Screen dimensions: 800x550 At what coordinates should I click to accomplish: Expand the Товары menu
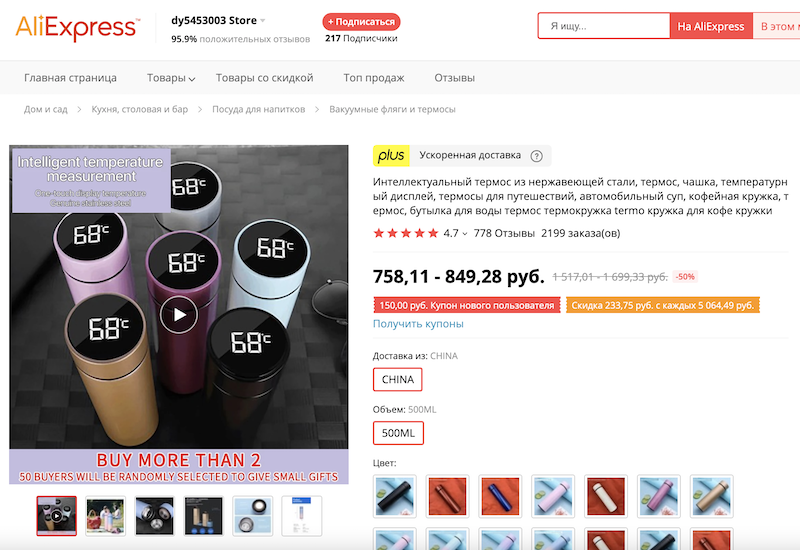[171, 78]
